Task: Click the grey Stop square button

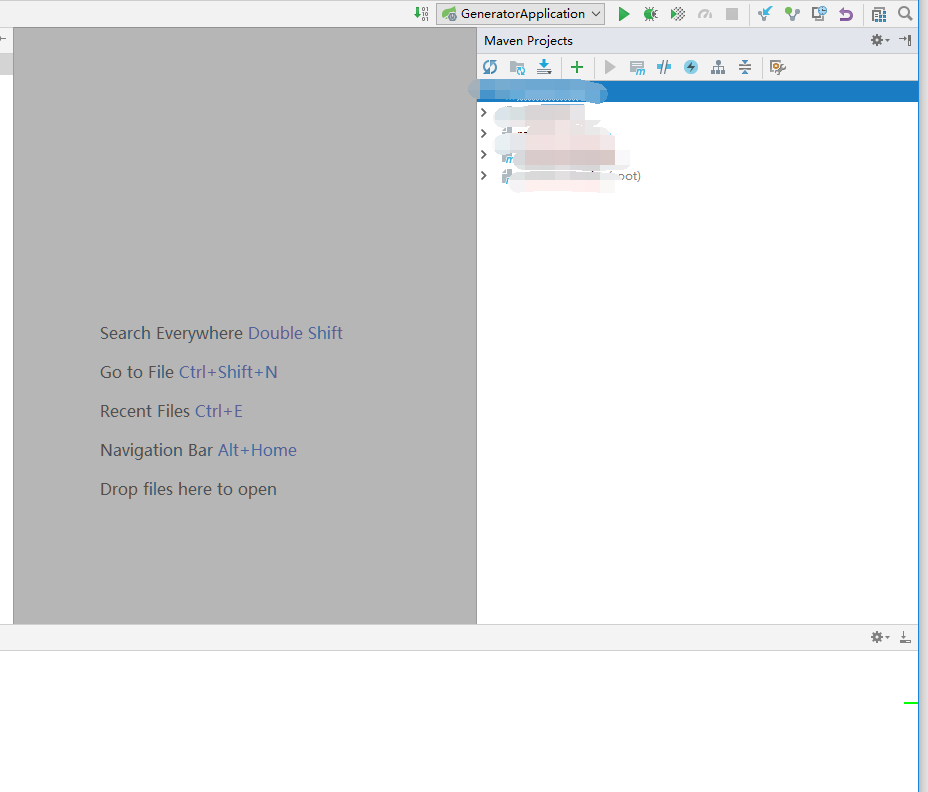Action: click(732, 14)
